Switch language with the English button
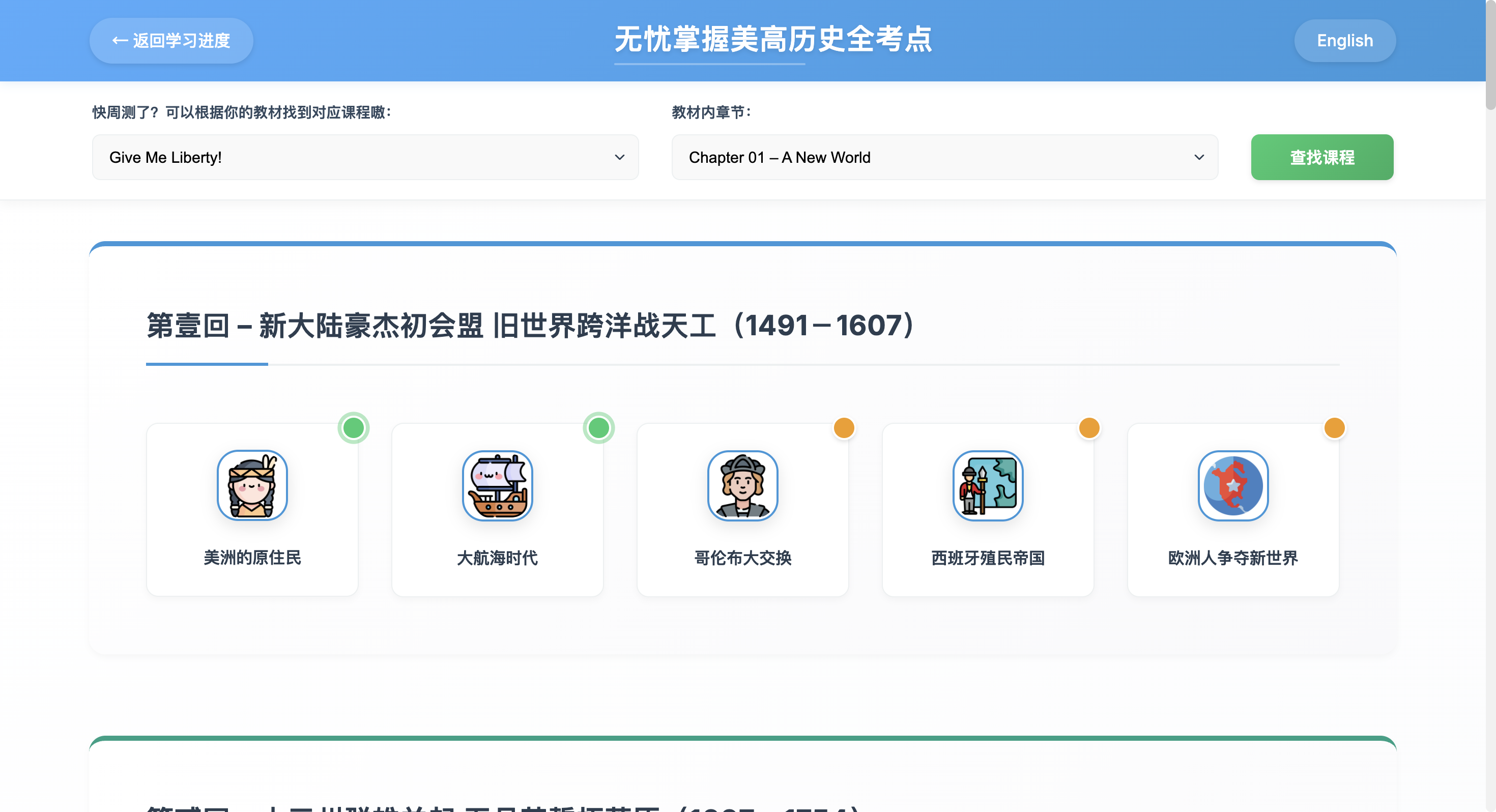This screenshot has height=812, width=1496. (x=1345, y=41)
